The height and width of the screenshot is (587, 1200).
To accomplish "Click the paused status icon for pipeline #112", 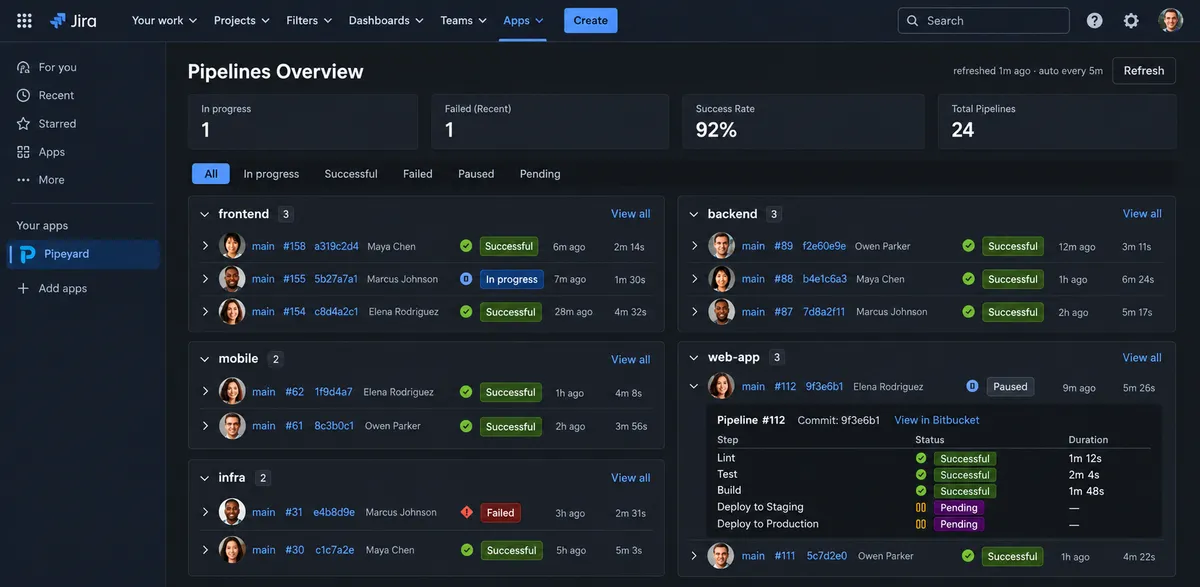I will pyautogui.click(x=972, y=386).
